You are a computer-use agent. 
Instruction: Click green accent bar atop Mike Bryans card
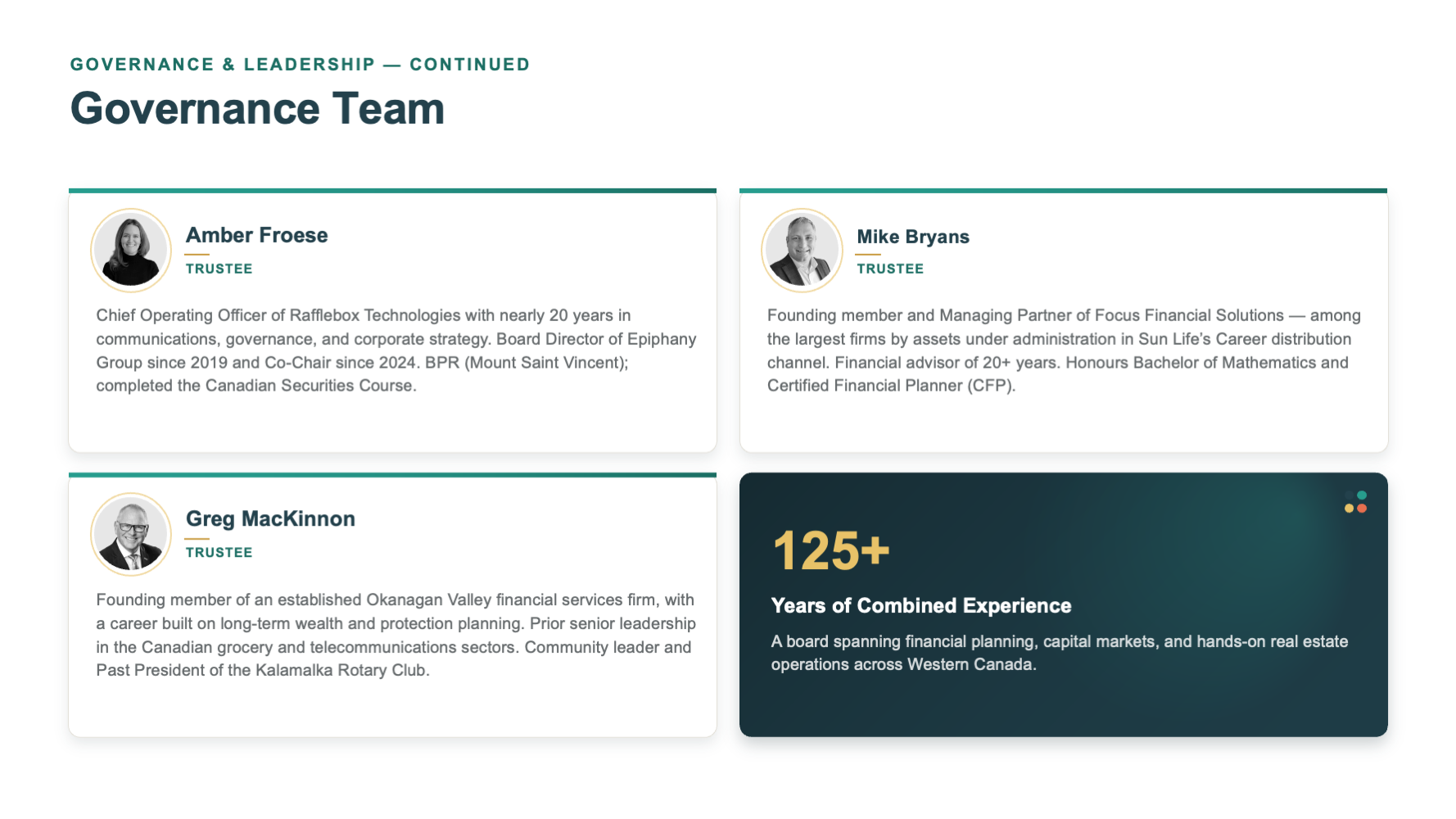(1063, 191)
